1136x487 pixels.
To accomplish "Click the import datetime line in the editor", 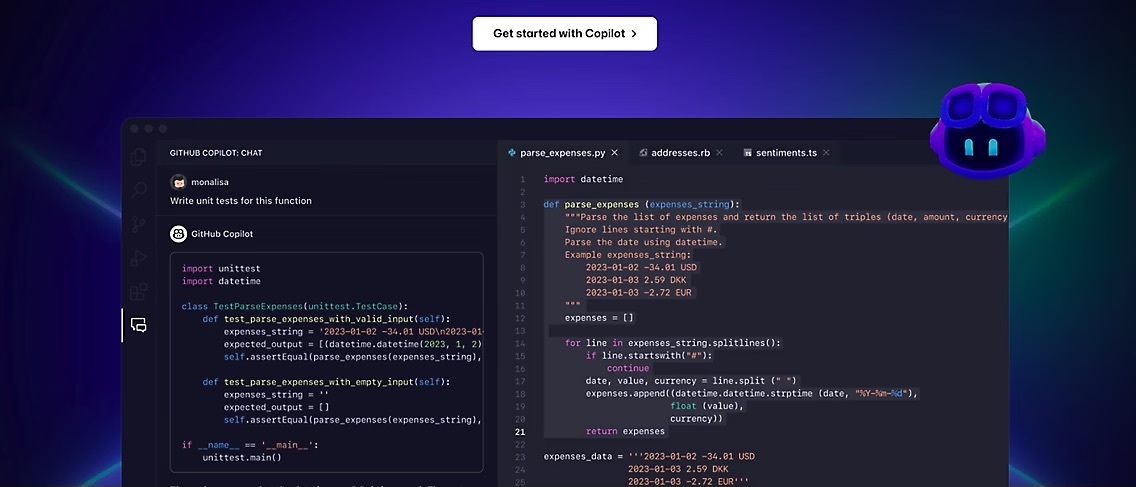I will click(583, 179).
